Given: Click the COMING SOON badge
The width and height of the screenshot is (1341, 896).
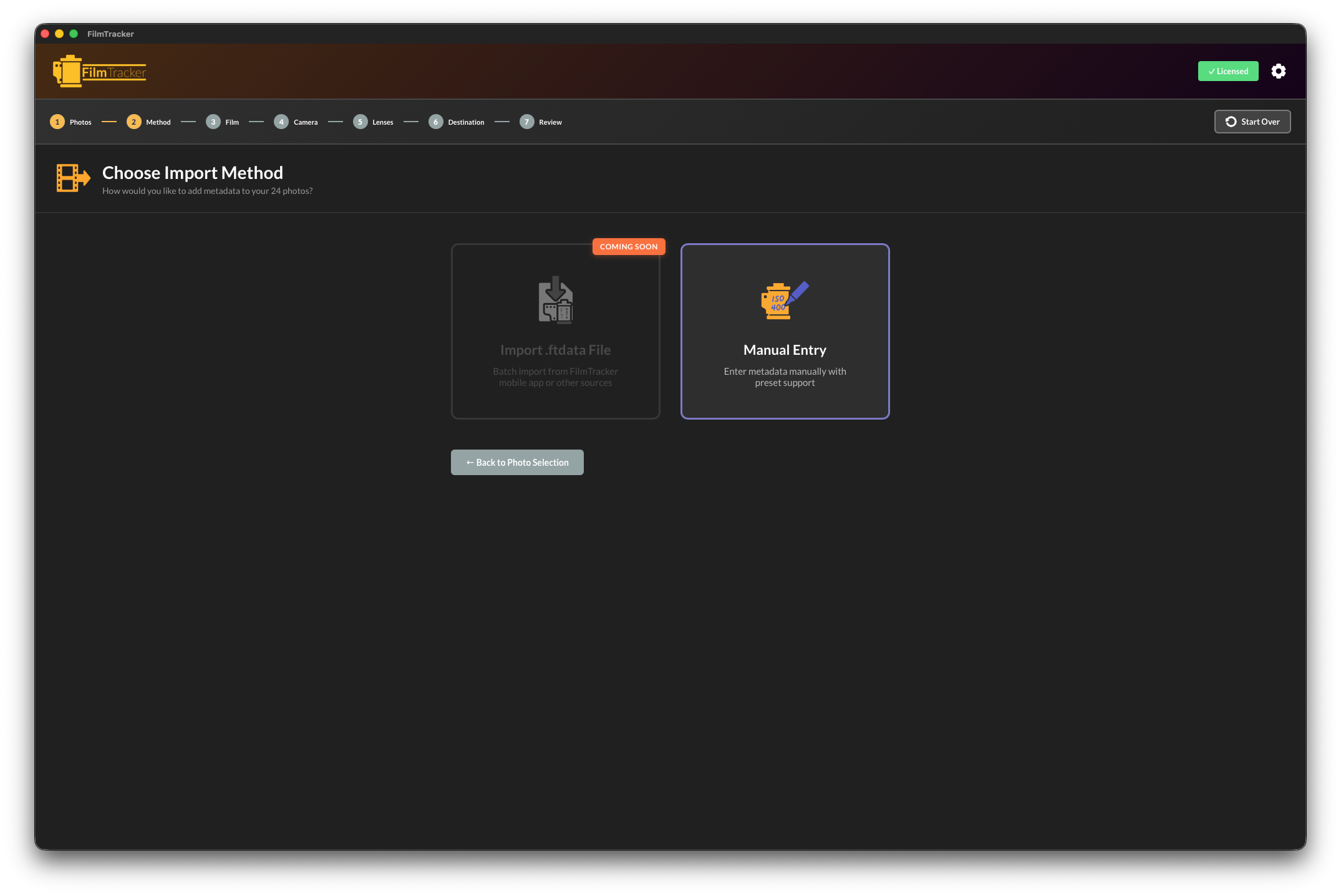Looking at the screenshot, I should pyautogui.click(x=628, y=246).
